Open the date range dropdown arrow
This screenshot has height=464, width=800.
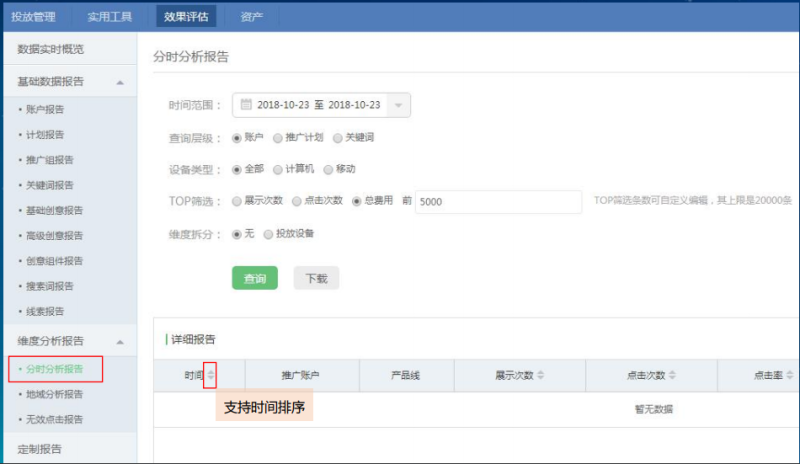(398, 105)
